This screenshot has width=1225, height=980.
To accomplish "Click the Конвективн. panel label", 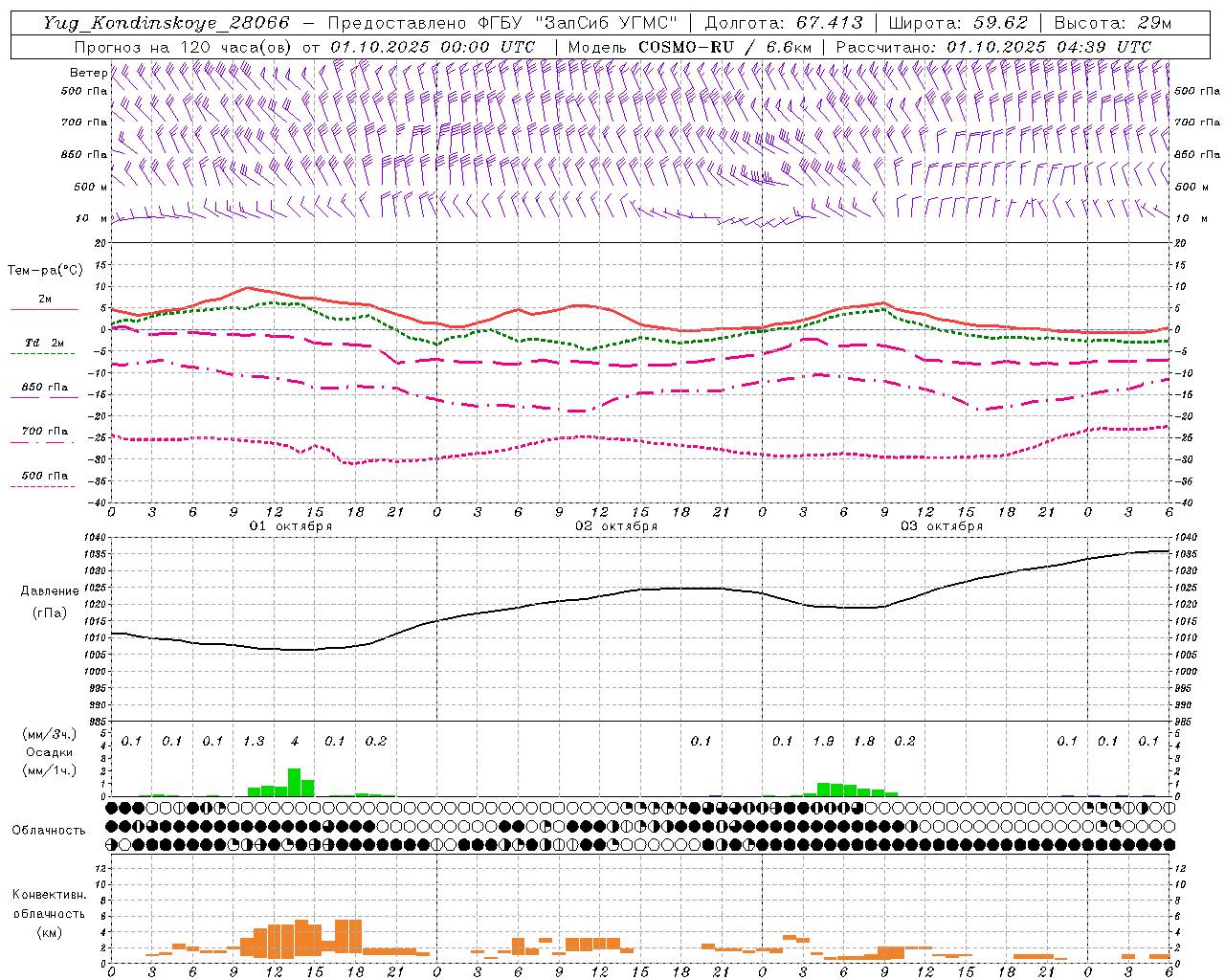I will click(49, 895).
